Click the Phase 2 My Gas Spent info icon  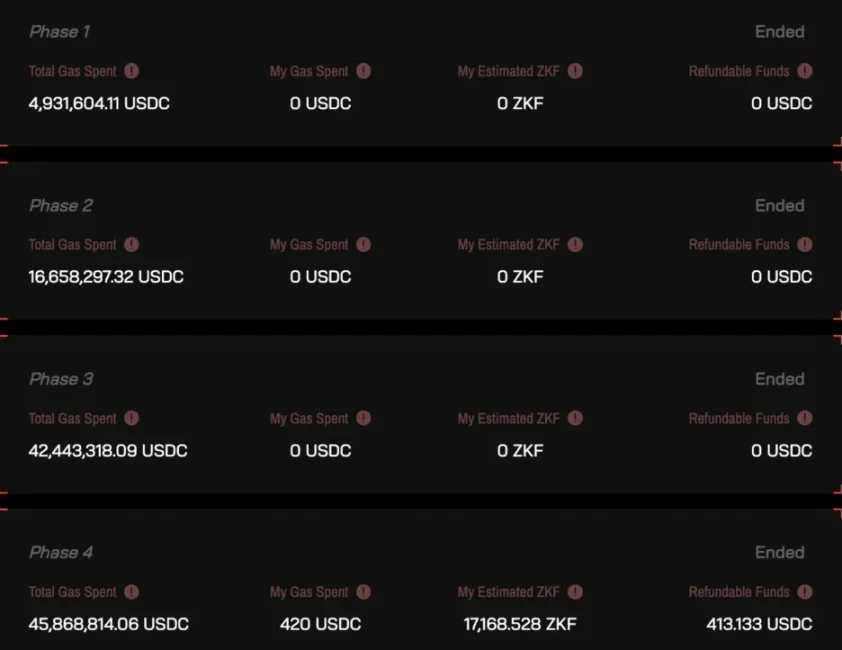point(364,244)
